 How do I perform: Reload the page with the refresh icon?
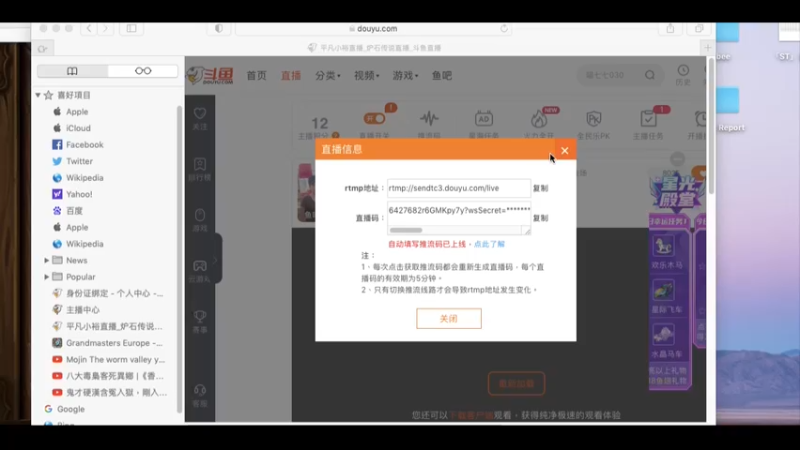504,29
